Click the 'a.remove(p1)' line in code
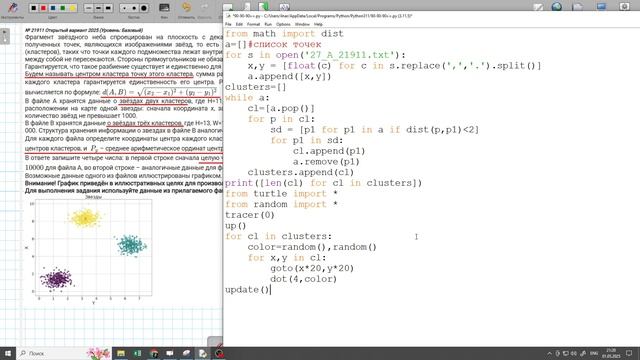The height and width of the screenshot is (360, 640). click(326, 162)
